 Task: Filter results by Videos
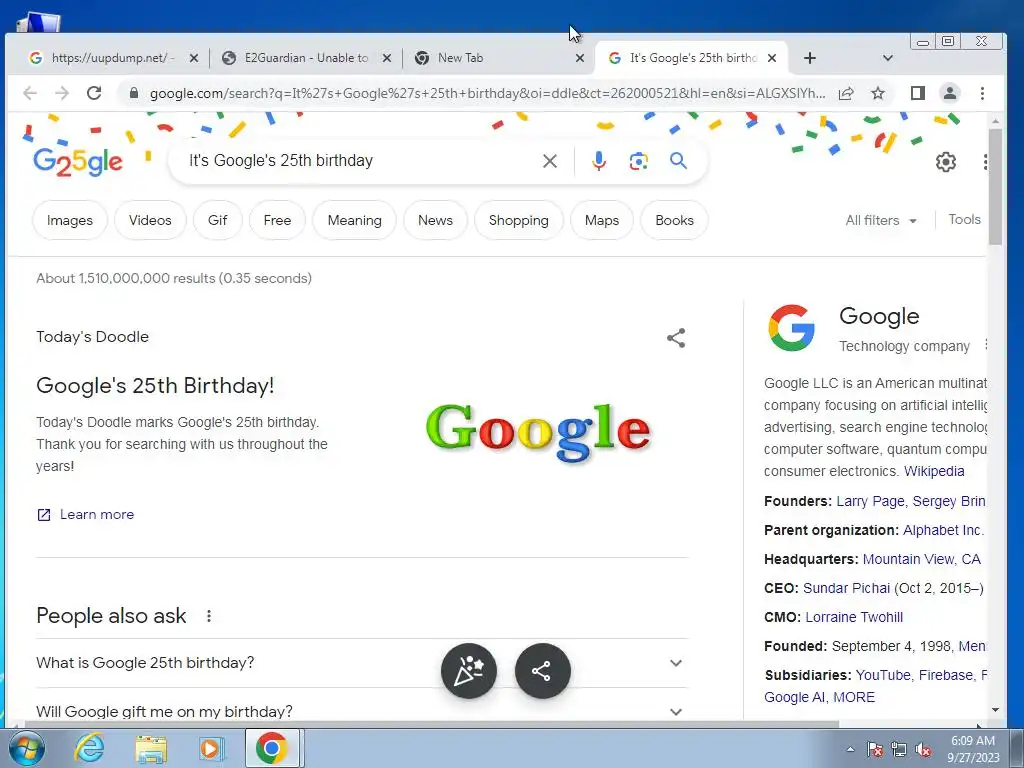point(150,220)
